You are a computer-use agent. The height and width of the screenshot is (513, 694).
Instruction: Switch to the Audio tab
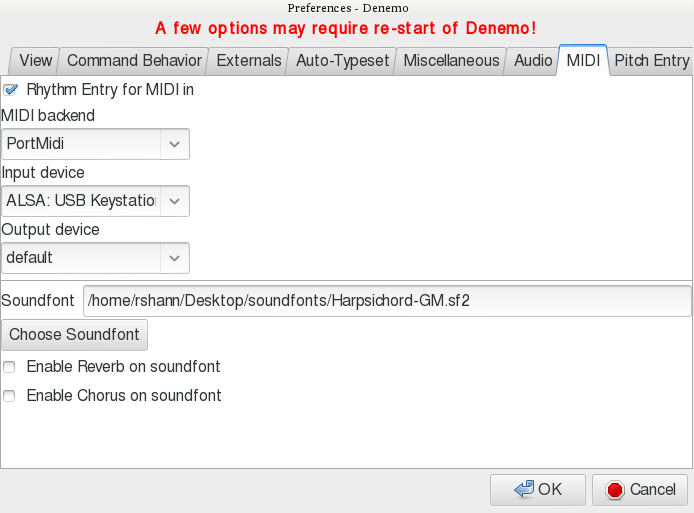(533, 61)
